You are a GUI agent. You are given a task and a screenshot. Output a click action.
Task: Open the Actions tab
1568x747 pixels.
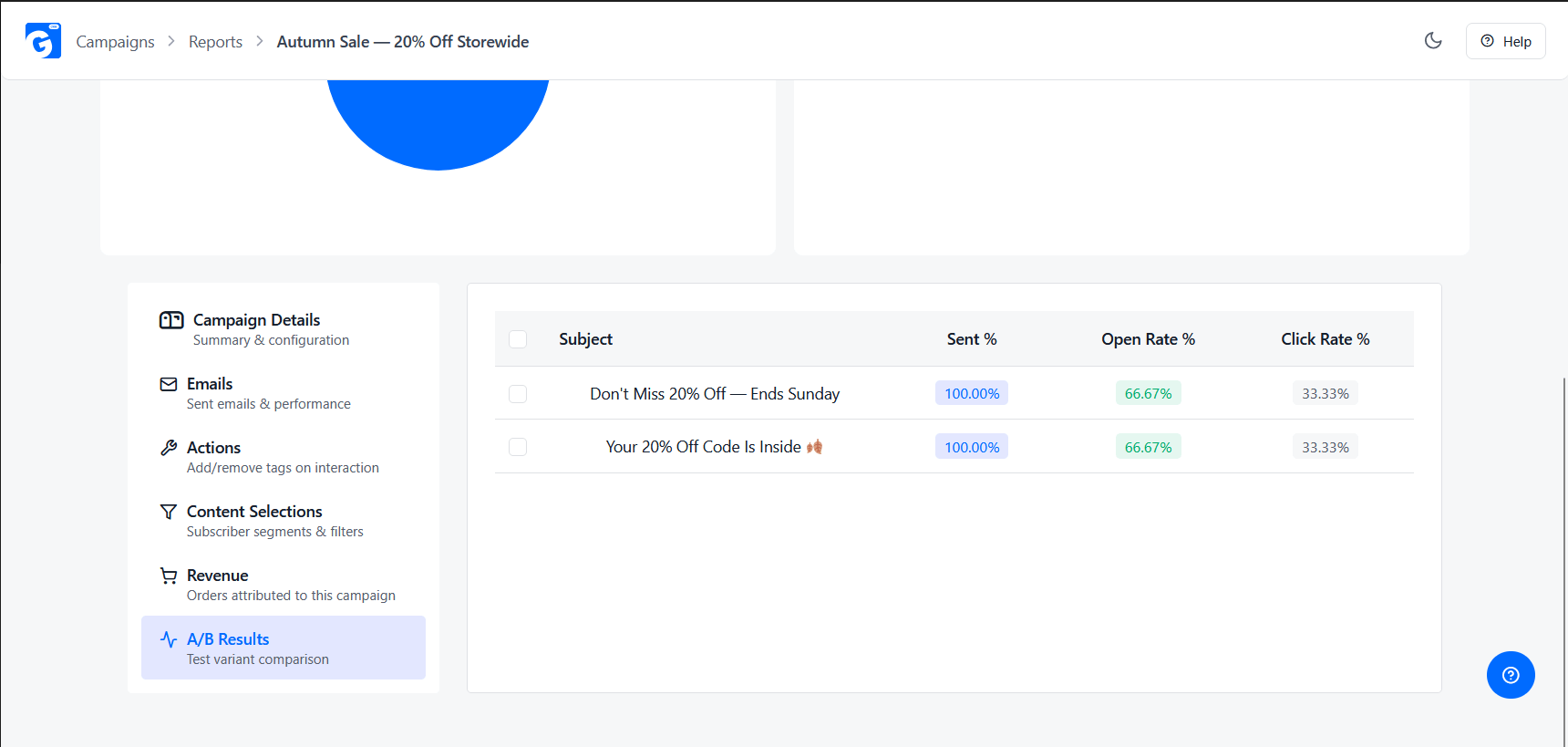pos(284,457)
